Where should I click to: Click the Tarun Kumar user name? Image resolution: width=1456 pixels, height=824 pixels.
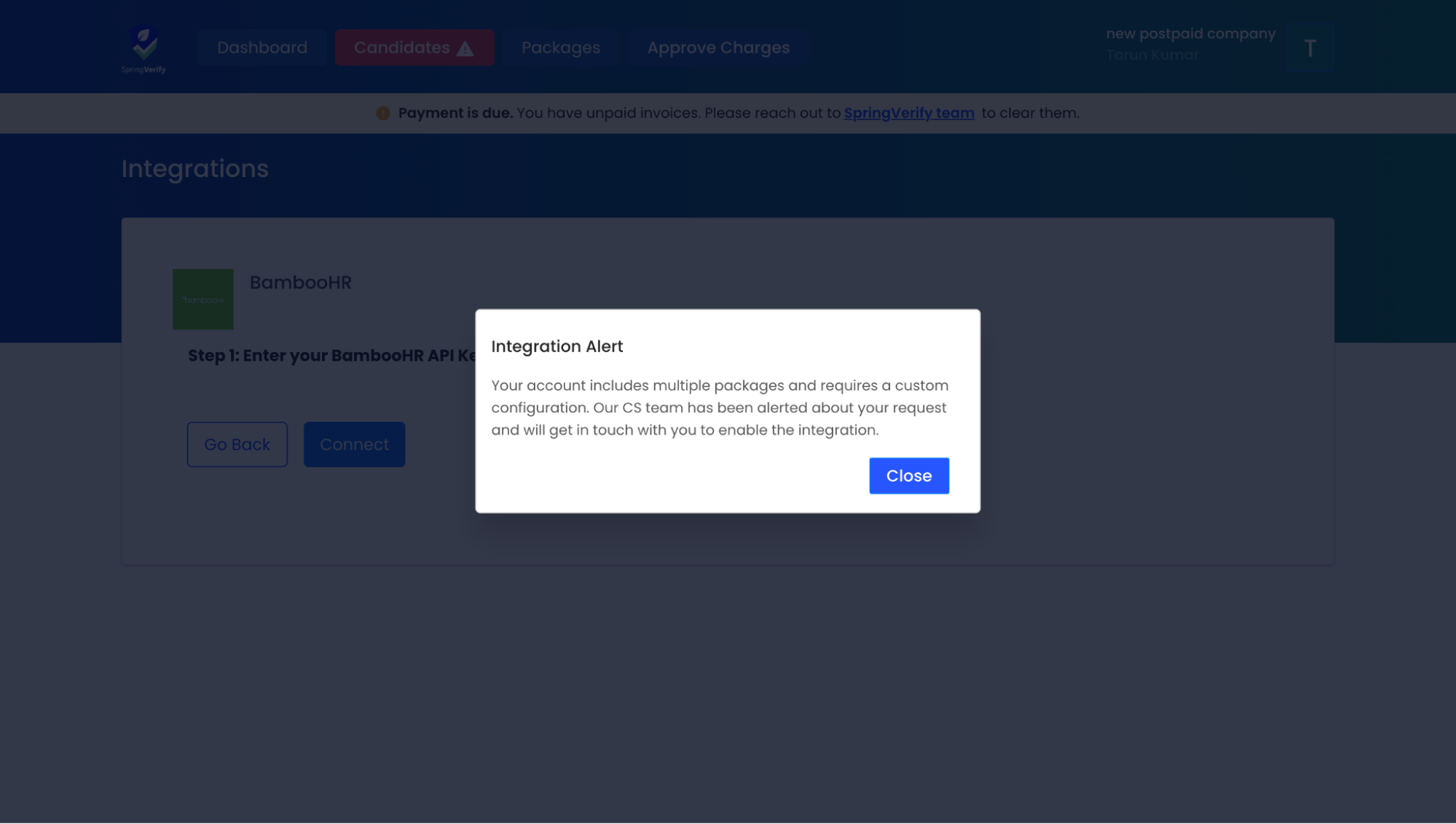1152,55
